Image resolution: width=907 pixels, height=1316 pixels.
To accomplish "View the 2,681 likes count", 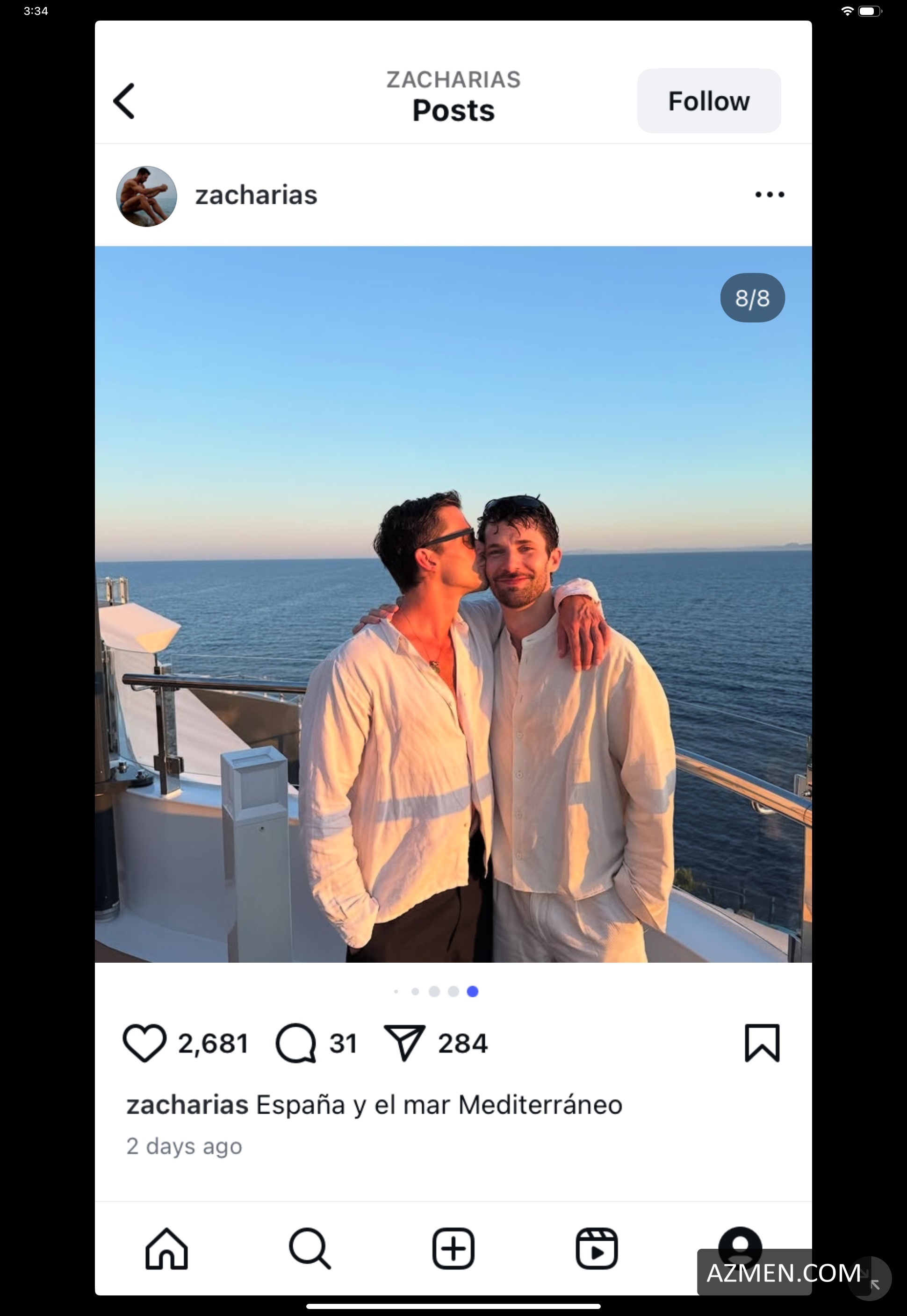I will tap(213, 1044).
